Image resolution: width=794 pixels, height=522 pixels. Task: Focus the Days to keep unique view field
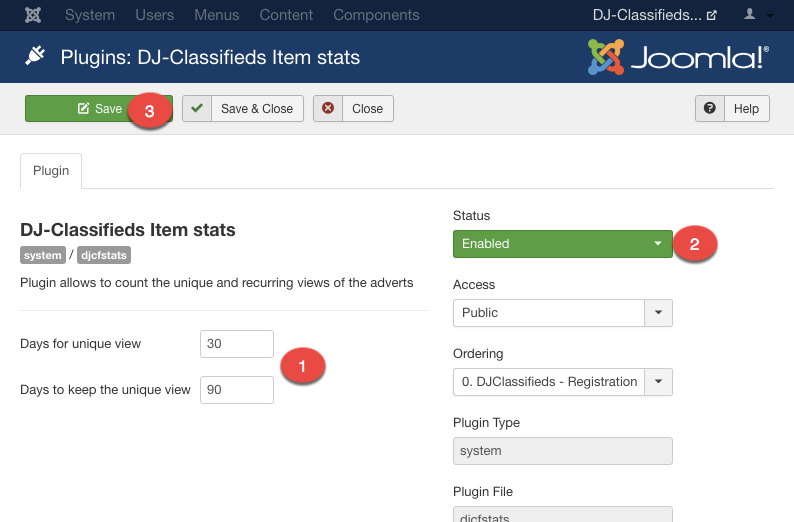coord(237,390)
